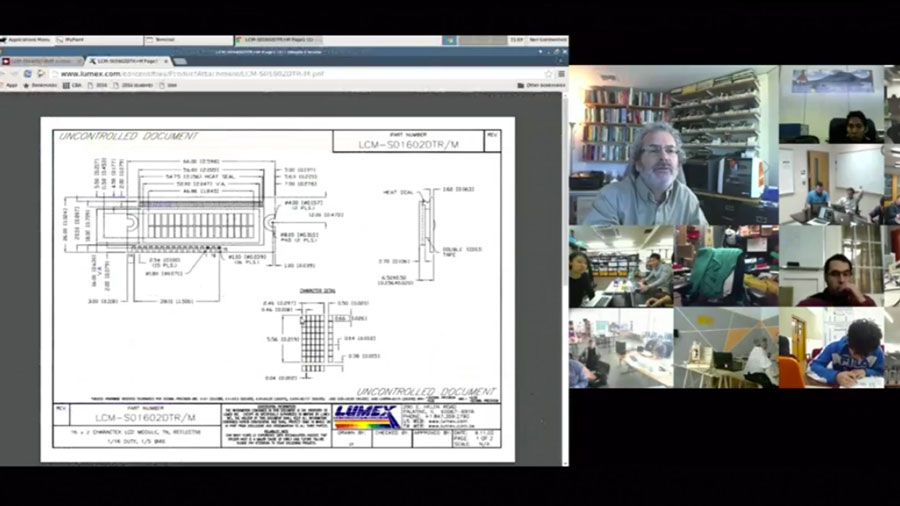900x506 pixels.
Task: Select the main speaker video tile with bookshelves
Action: tap(674, 145)
